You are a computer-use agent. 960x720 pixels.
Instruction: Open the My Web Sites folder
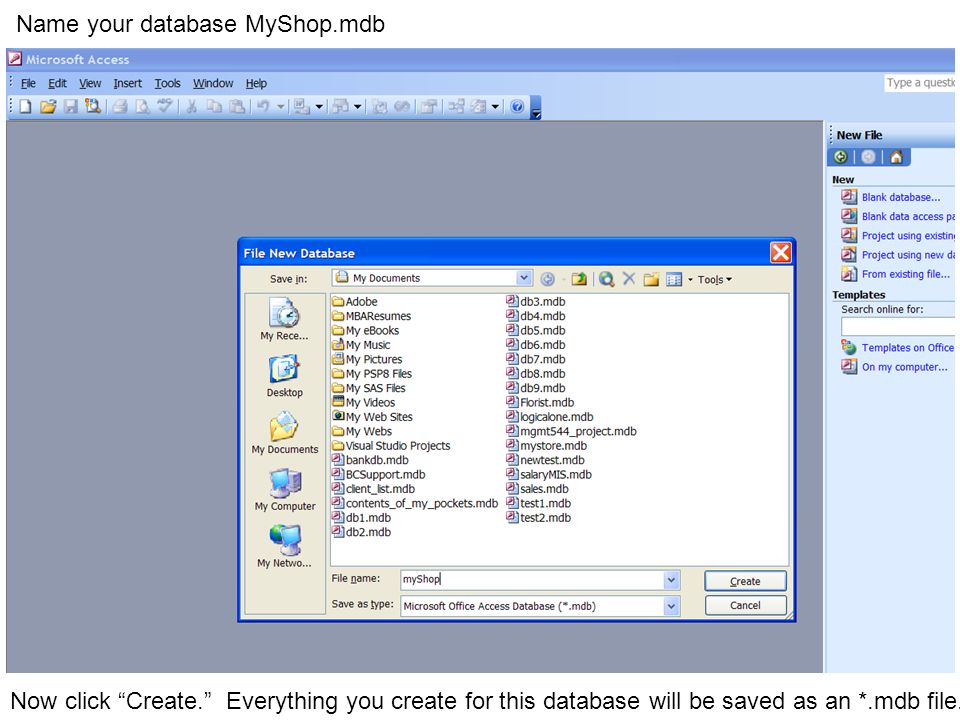pyautogui.click(x=372, y=417)
